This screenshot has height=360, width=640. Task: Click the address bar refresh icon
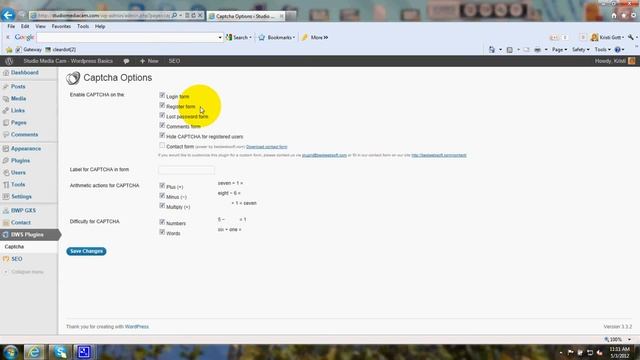point(193,16)
